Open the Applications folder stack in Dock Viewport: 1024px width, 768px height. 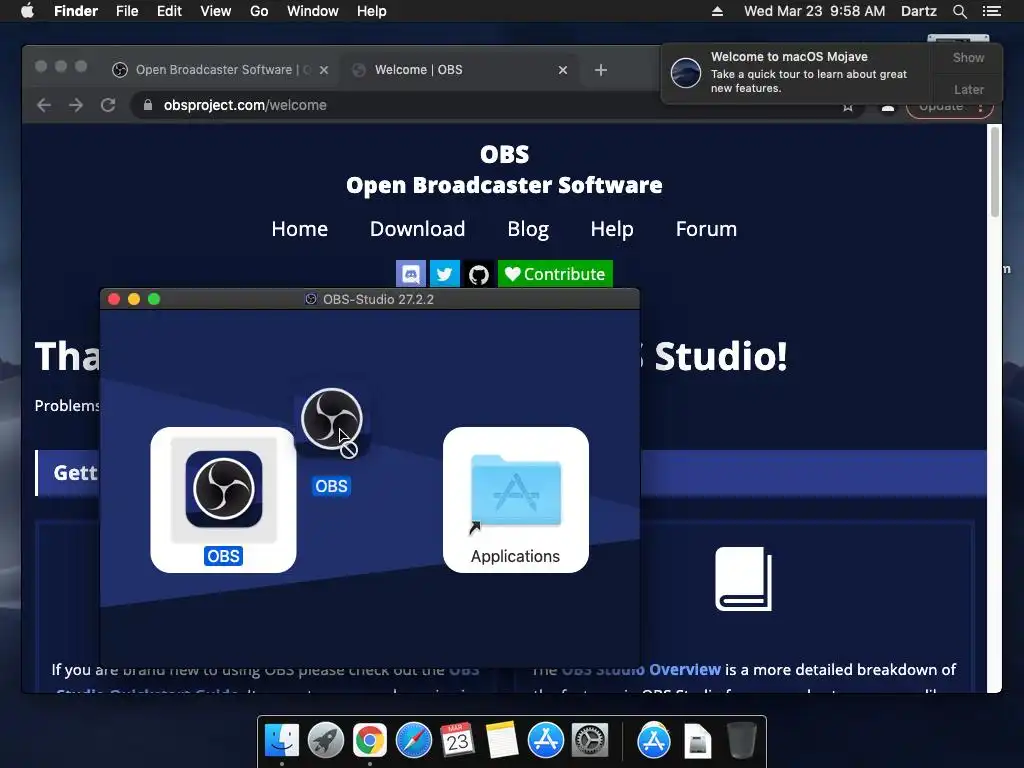tap(654, 741)
